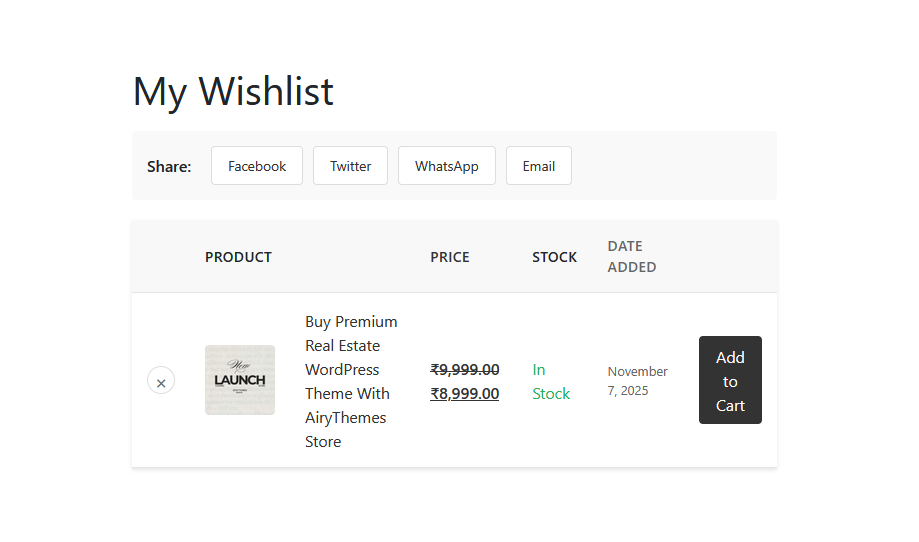Click the PRICE column header
Image resolution: width=919 pixels, height=542 pixels.
click(x=450, y=257)
